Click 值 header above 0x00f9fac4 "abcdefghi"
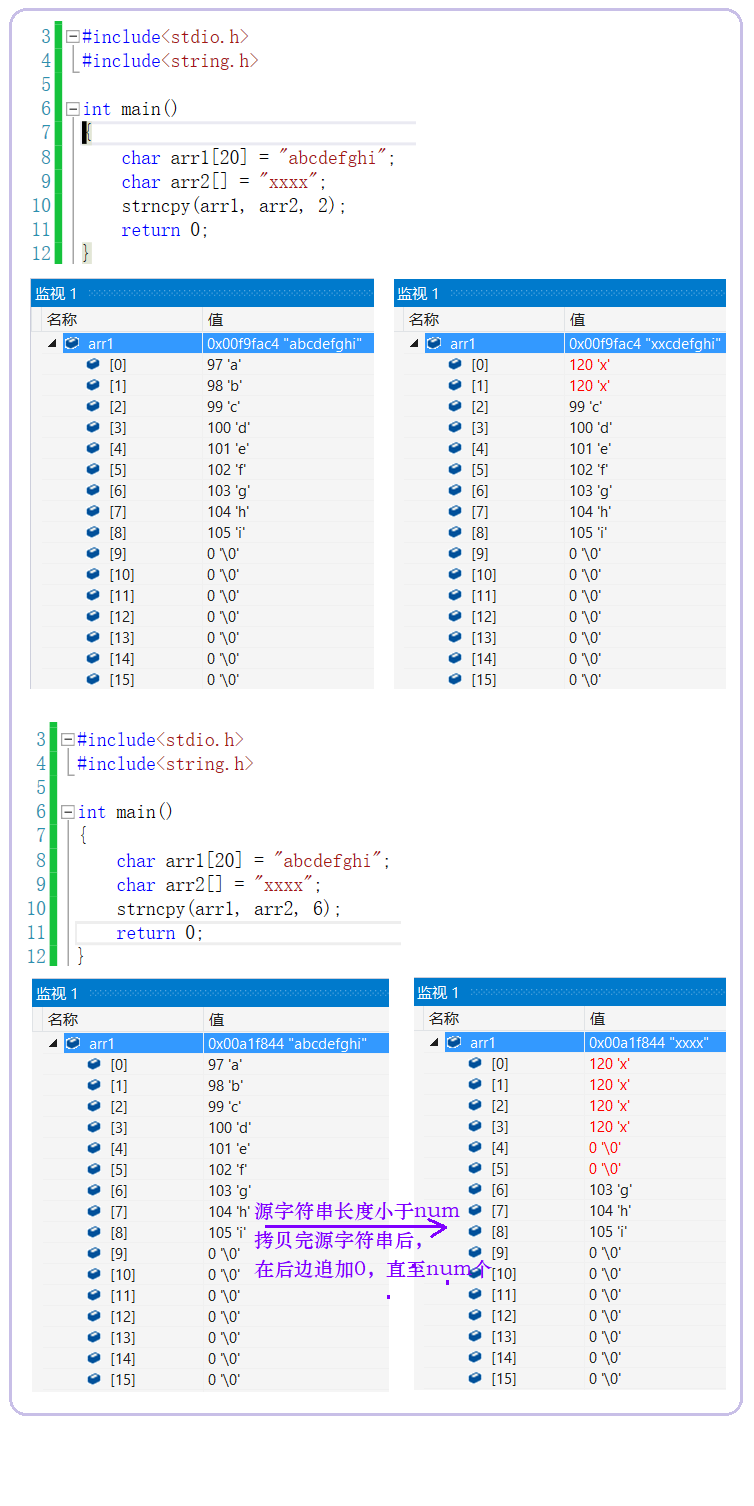This screenshot has height=1506, width=754. [x=215, y=319]
